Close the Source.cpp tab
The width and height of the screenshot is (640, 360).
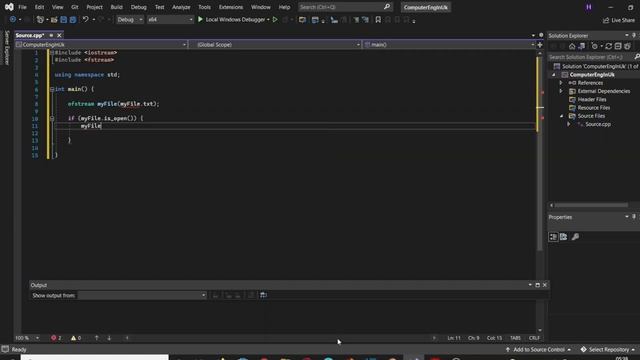click(59, 36)
